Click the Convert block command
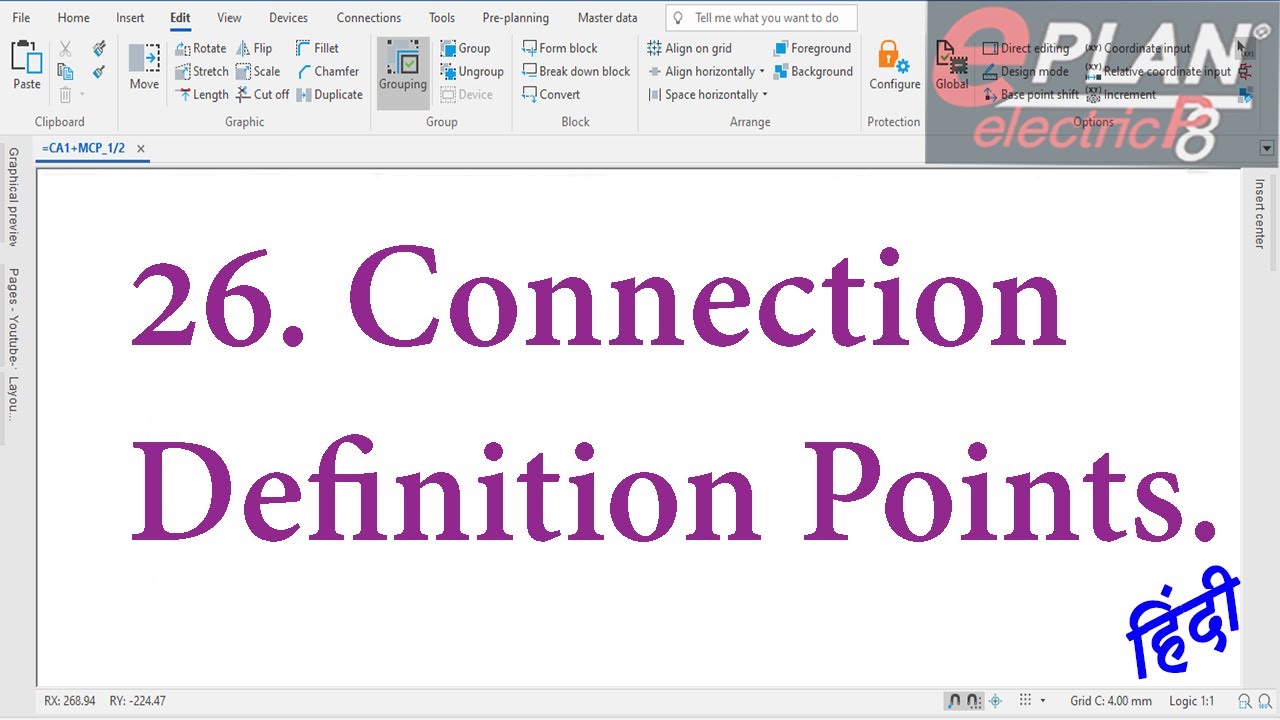The height and width of the screenshot is (720, 1280). pyautogui.click(x=551, y=95)
